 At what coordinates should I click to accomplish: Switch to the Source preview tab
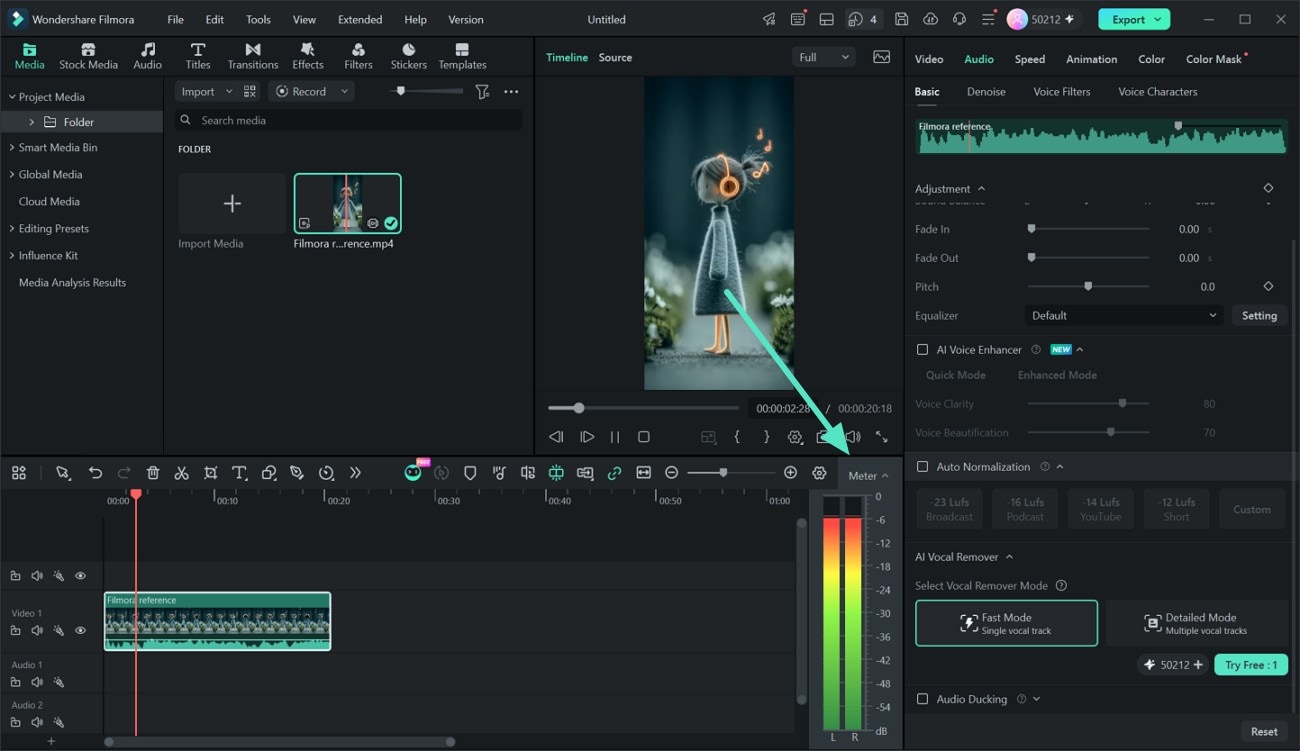[x=615, y=57]
